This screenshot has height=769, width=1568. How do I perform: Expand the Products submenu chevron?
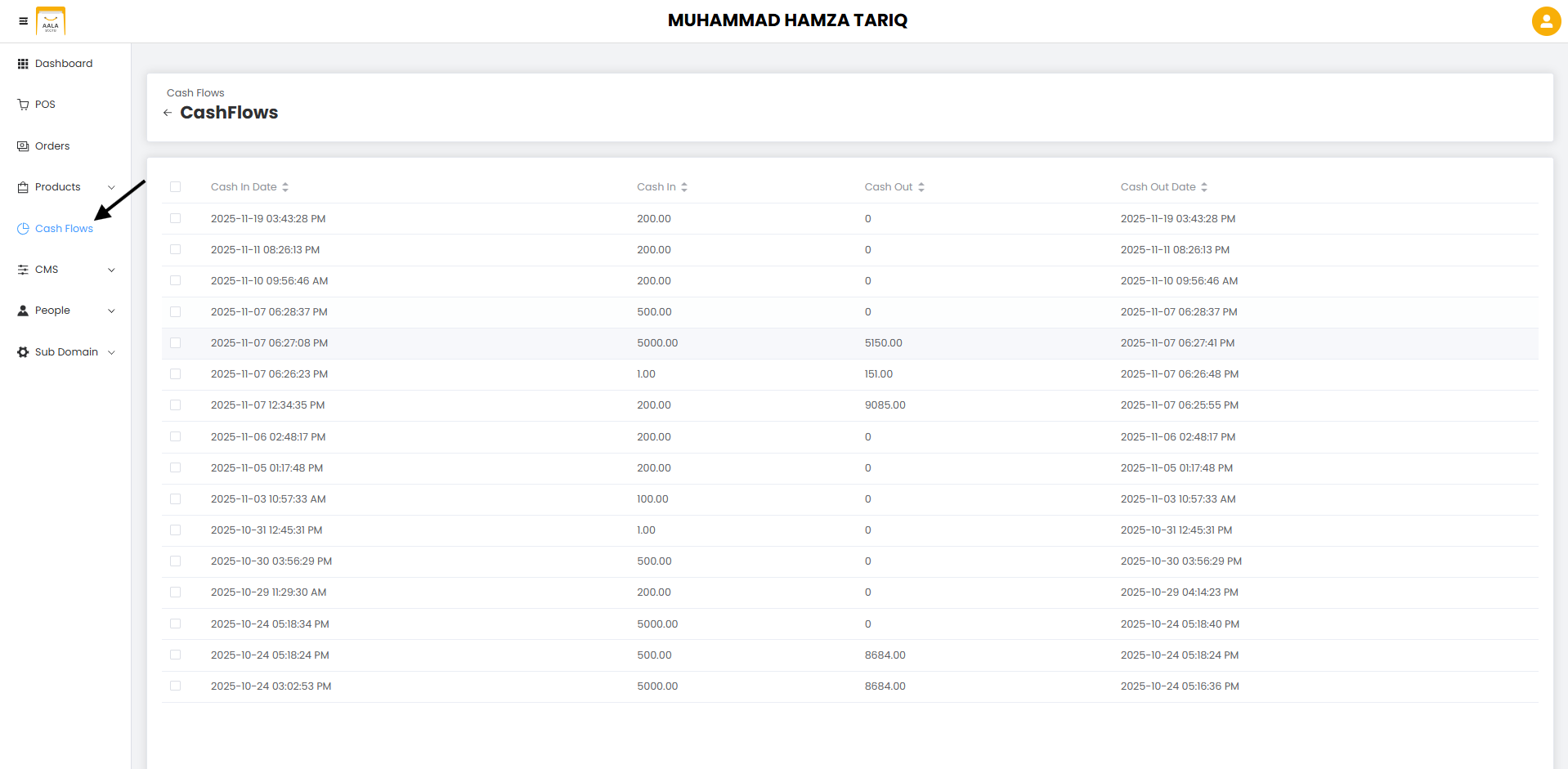(111, 186)
